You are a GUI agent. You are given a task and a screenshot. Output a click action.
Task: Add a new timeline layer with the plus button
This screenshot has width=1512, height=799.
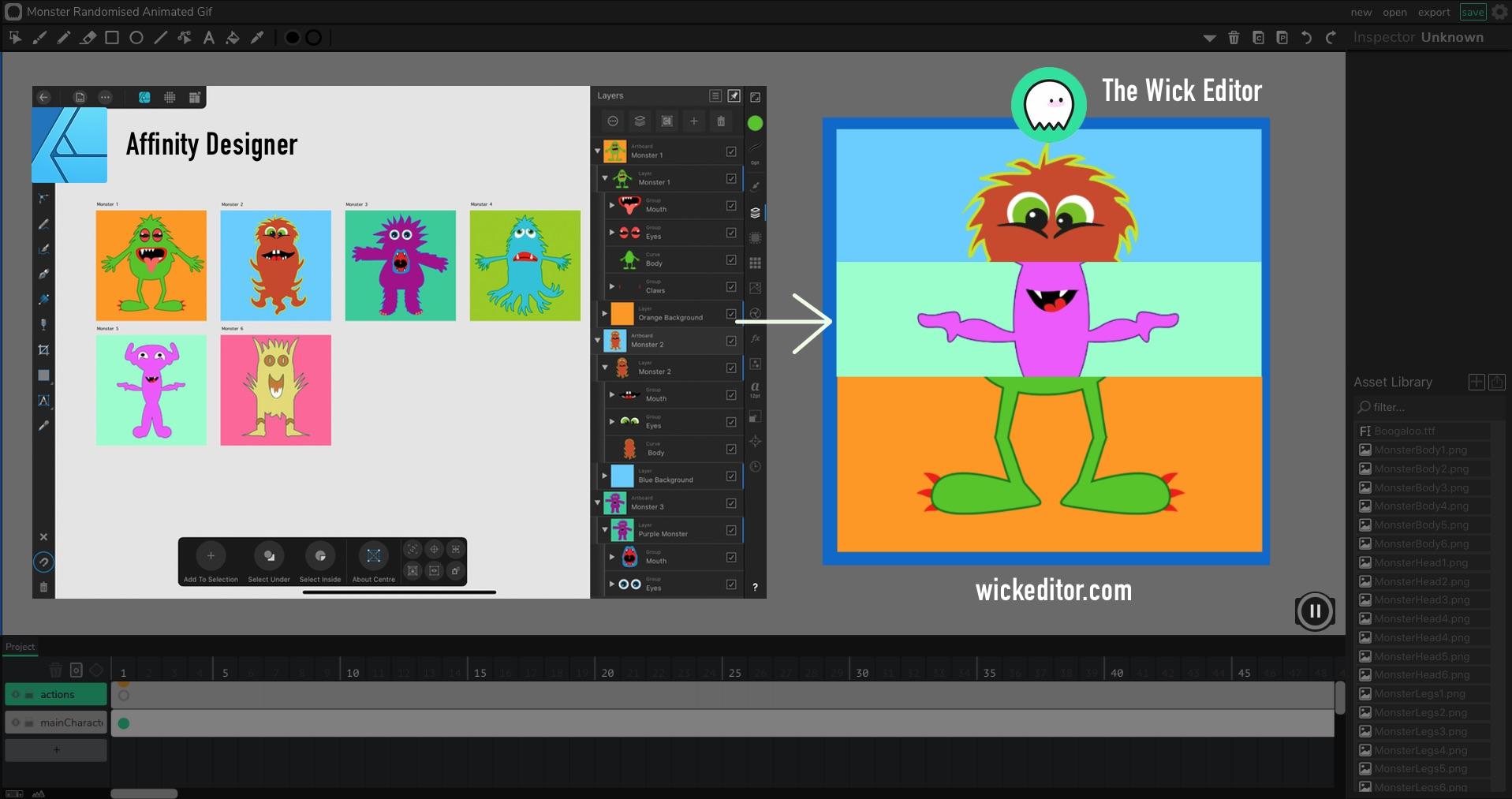[55, 749]
